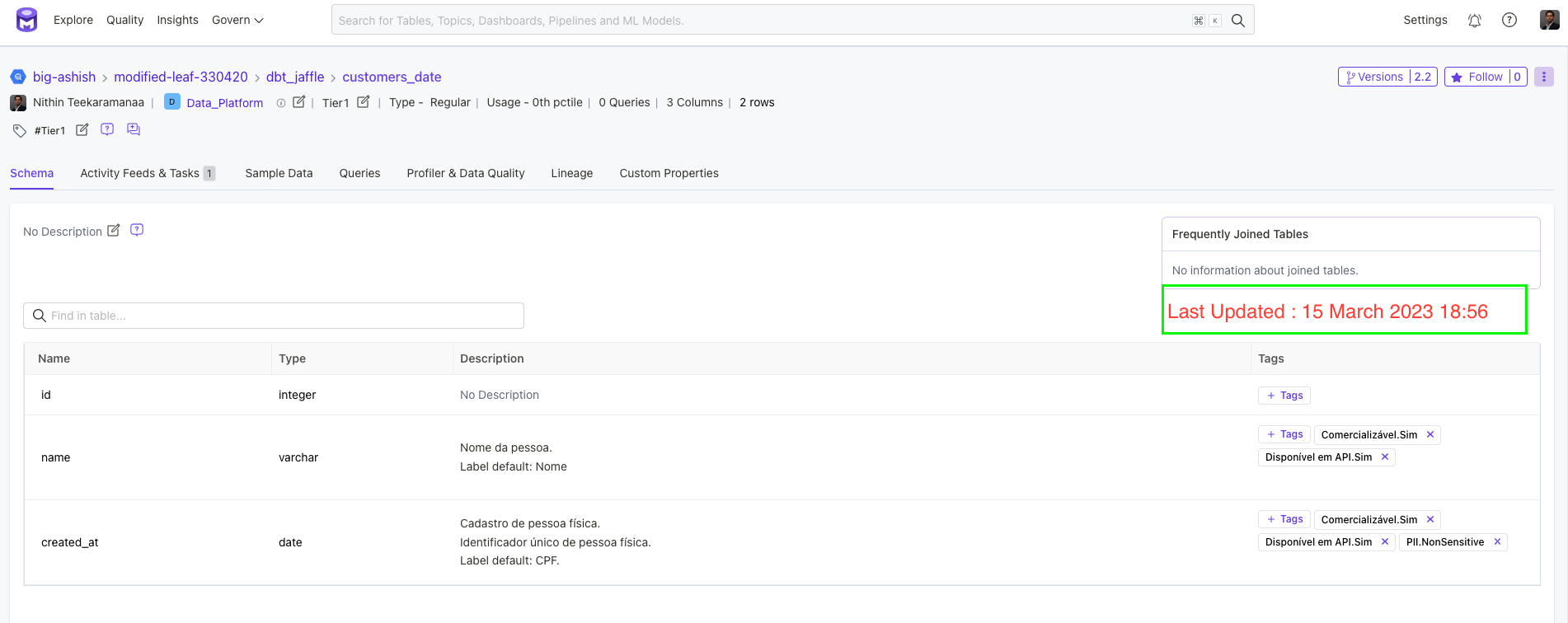Request description icon beside No Description
The height and width of the screenshot is (623, 1568).
(x=137, y=230)
